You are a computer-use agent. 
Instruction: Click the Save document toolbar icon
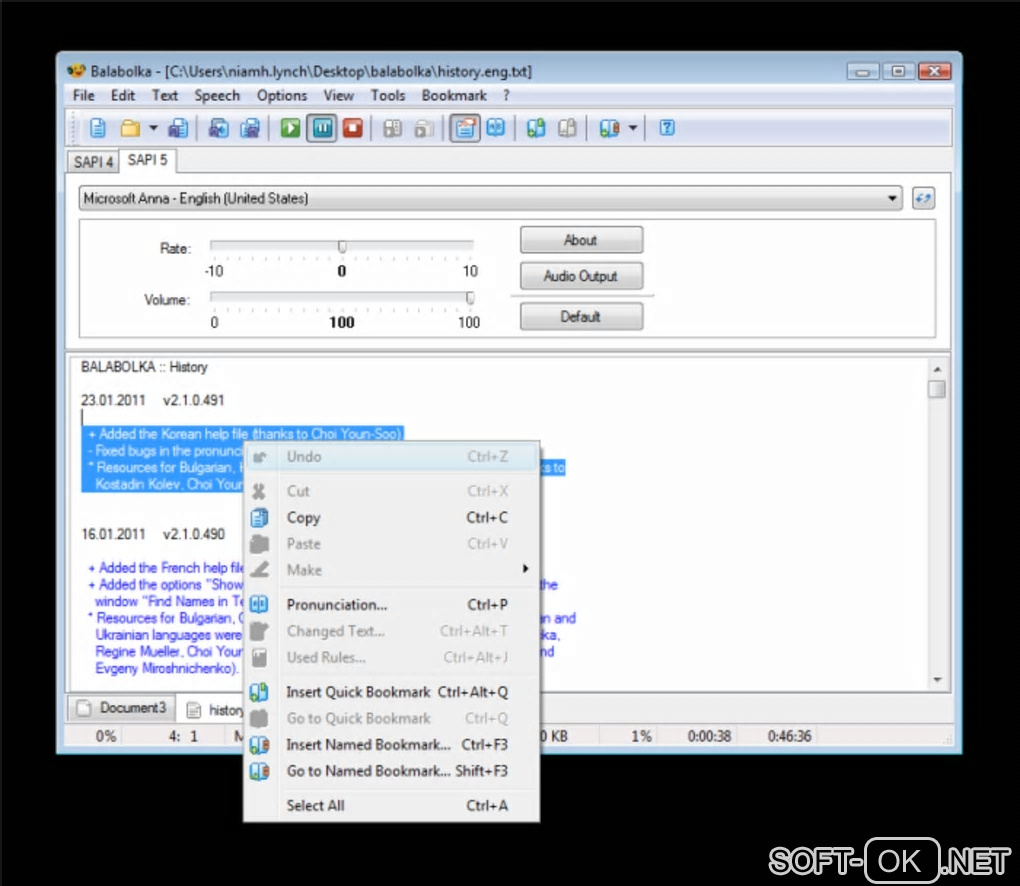point(178,128)
